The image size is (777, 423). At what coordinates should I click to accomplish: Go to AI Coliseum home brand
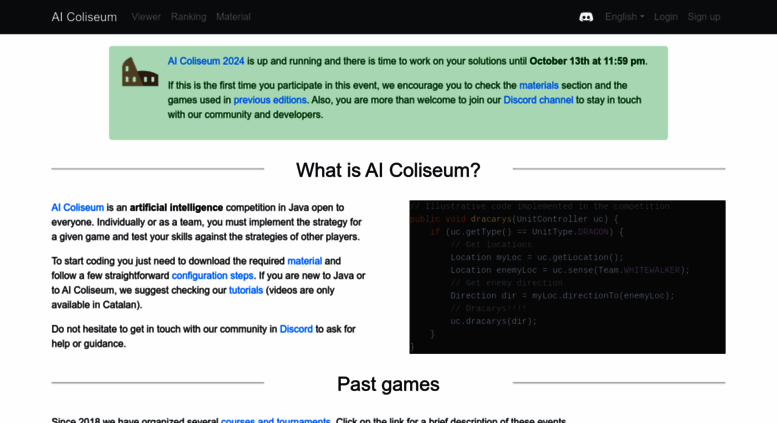tap(84, 17)
